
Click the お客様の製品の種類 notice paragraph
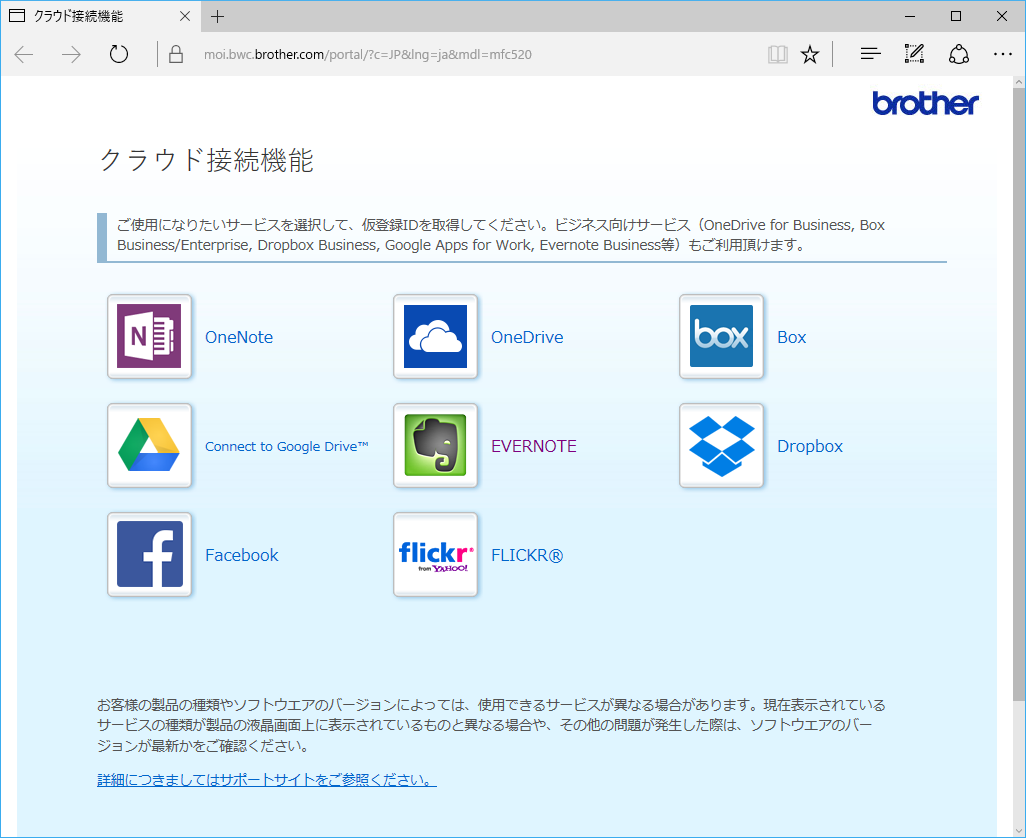pyautogui.click(x=491, y=725)
